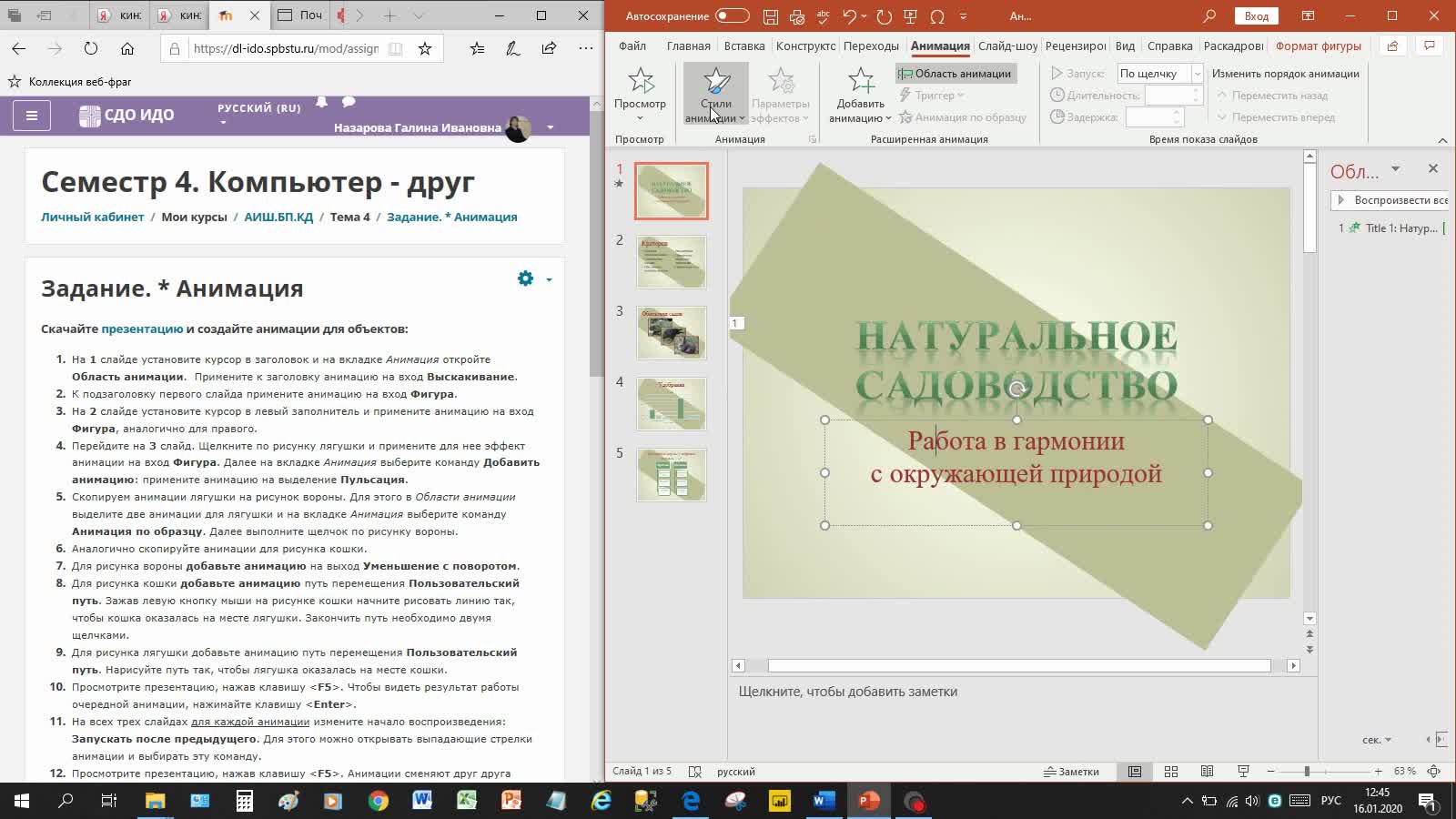This screenshot has width=1456, height=819.
Task: Redo the last action in PowerPoint
Action: [884, 16]
